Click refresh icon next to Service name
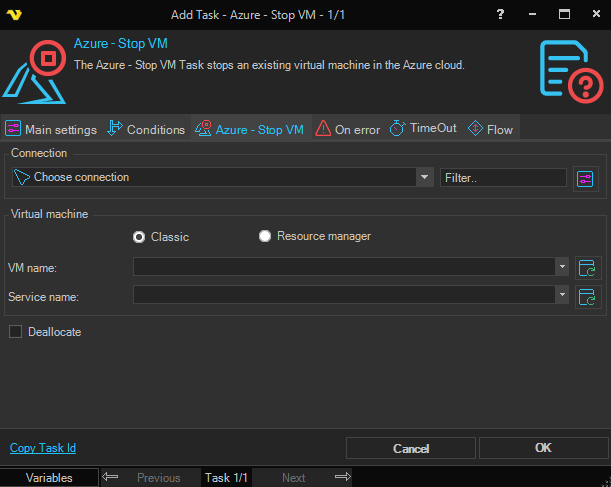This screenshot has width=611, height=487. click(586, 296)
